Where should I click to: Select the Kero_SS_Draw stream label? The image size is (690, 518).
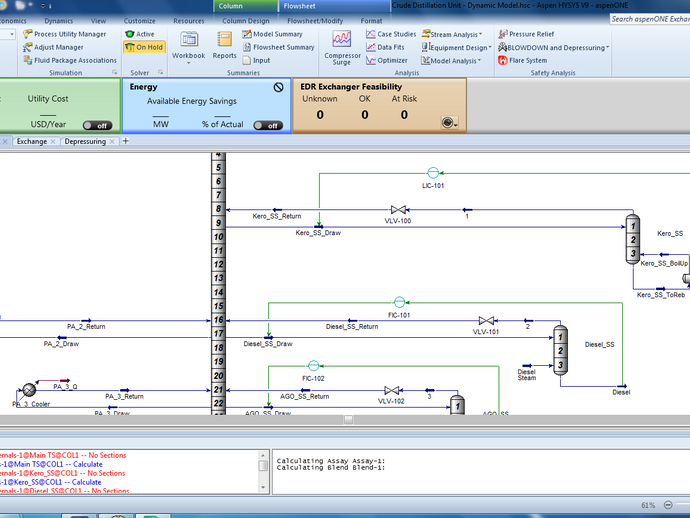(x=318, y=233)
